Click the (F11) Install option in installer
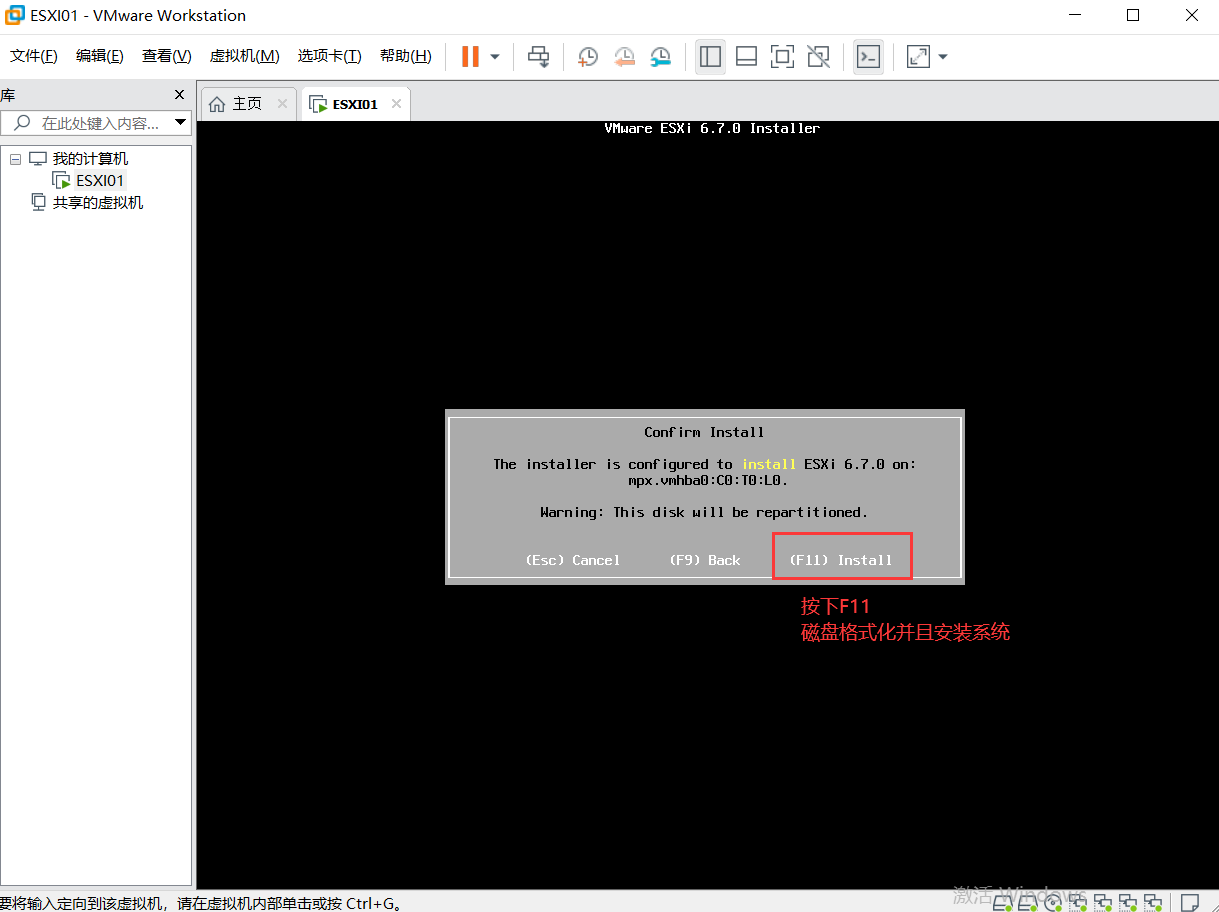Screen dimensions: 1219x912 841,560
